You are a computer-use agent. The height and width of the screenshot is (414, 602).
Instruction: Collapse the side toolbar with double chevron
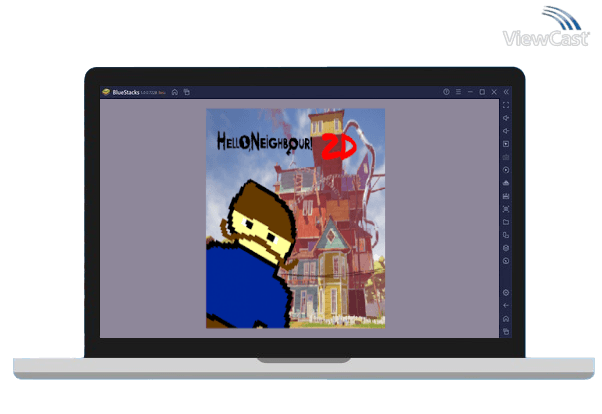click(x=506, y=92)
